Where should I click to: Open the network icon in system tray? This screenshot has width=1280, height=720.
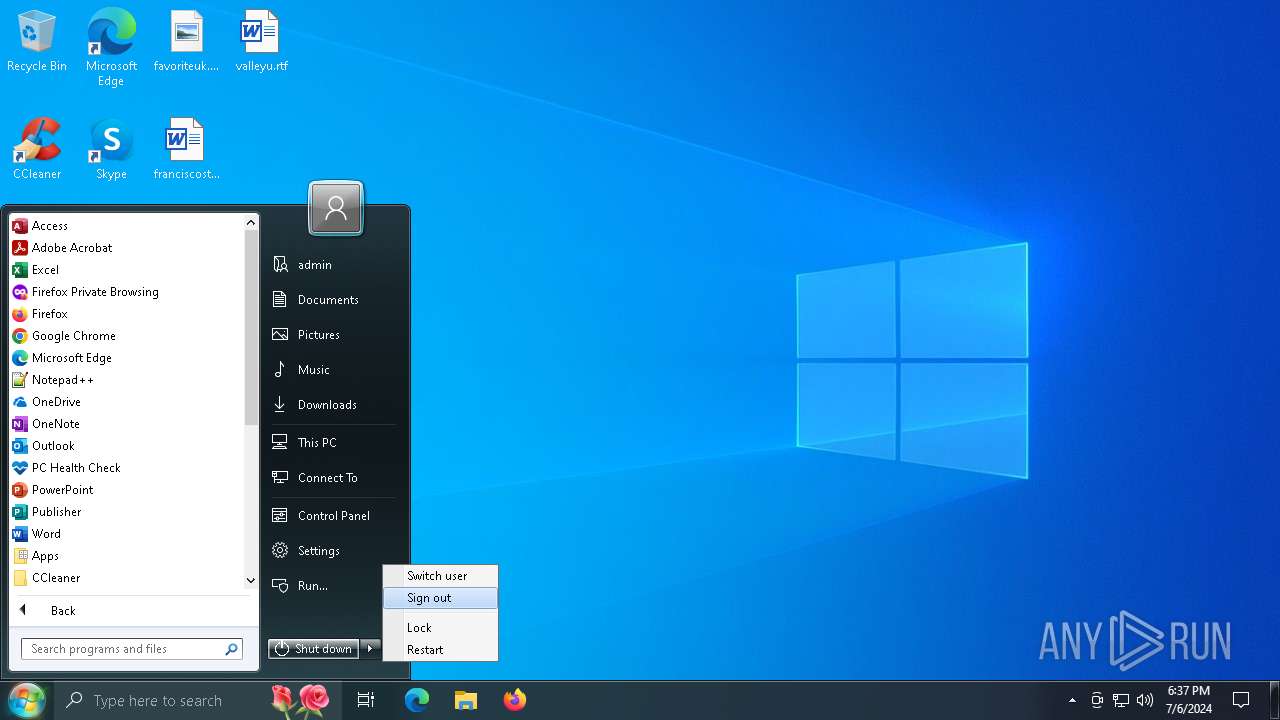coord(1121,700)
